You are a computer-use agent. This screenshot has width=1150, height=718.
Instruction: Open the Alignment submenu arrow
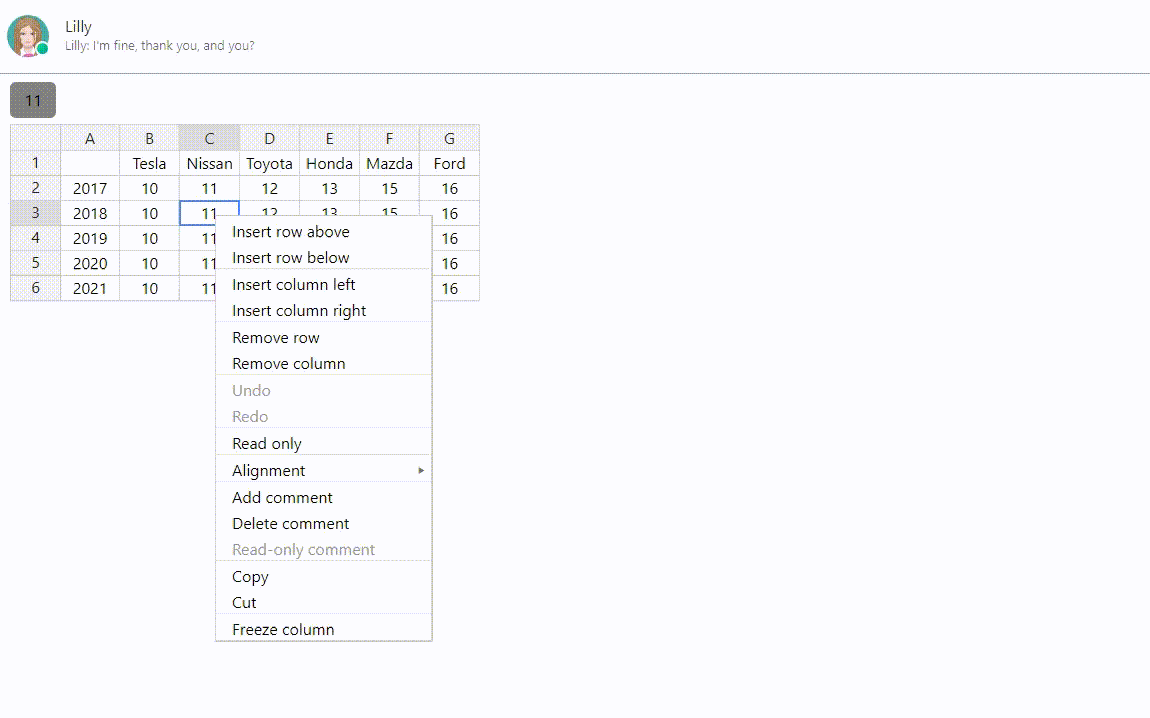(x=421, y=470)
